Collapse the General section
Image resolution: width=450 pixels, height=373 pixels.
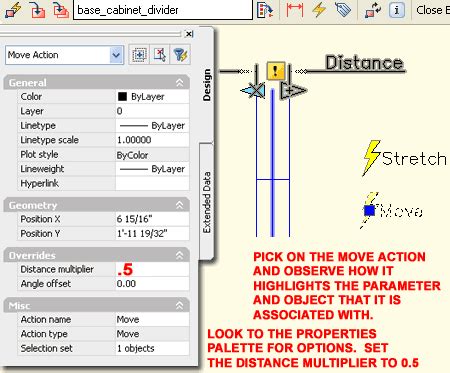[x=179, y=83]
